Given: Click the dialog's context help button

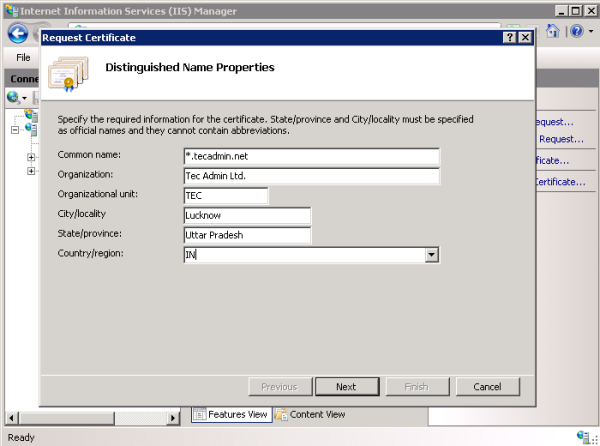Looking at the screenshot, I should click(x=509, y=37).
